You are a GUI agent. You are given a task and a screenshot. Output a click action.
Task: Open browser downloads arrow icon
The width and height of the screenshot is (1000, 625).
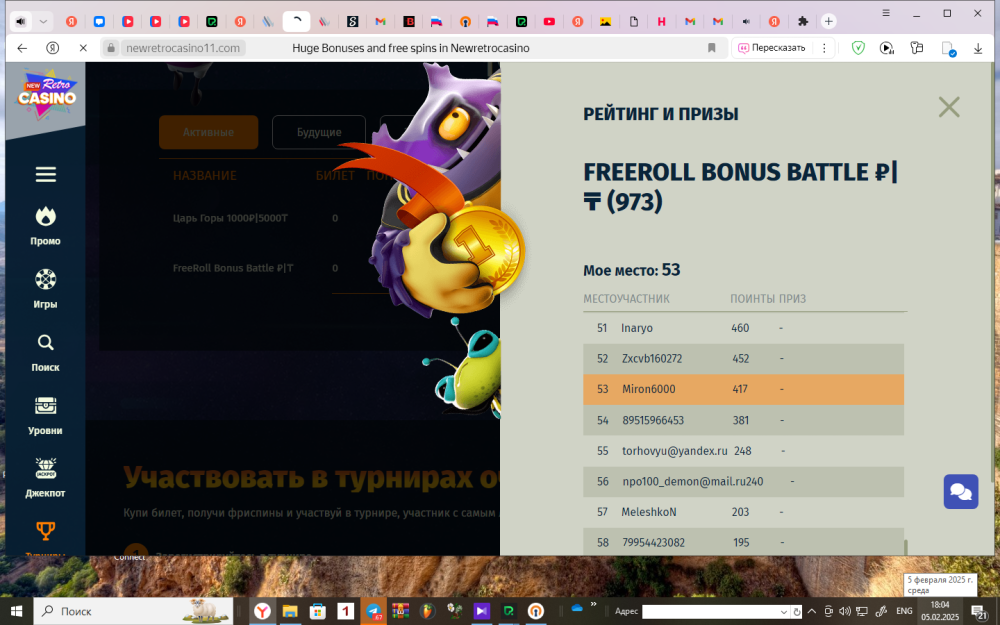tap(977, 47)
